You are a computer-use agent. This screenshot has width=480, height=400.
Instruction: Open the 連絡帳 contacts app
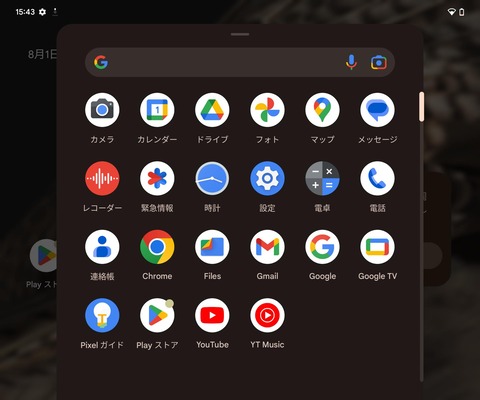(102, 247)
